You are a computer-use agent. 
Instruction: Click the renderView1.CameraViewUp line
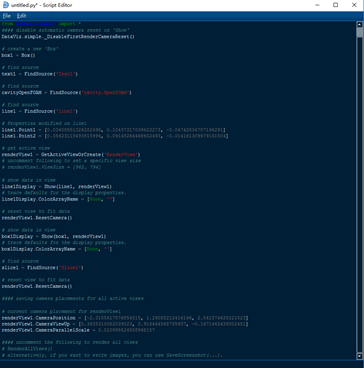(125, 324)
